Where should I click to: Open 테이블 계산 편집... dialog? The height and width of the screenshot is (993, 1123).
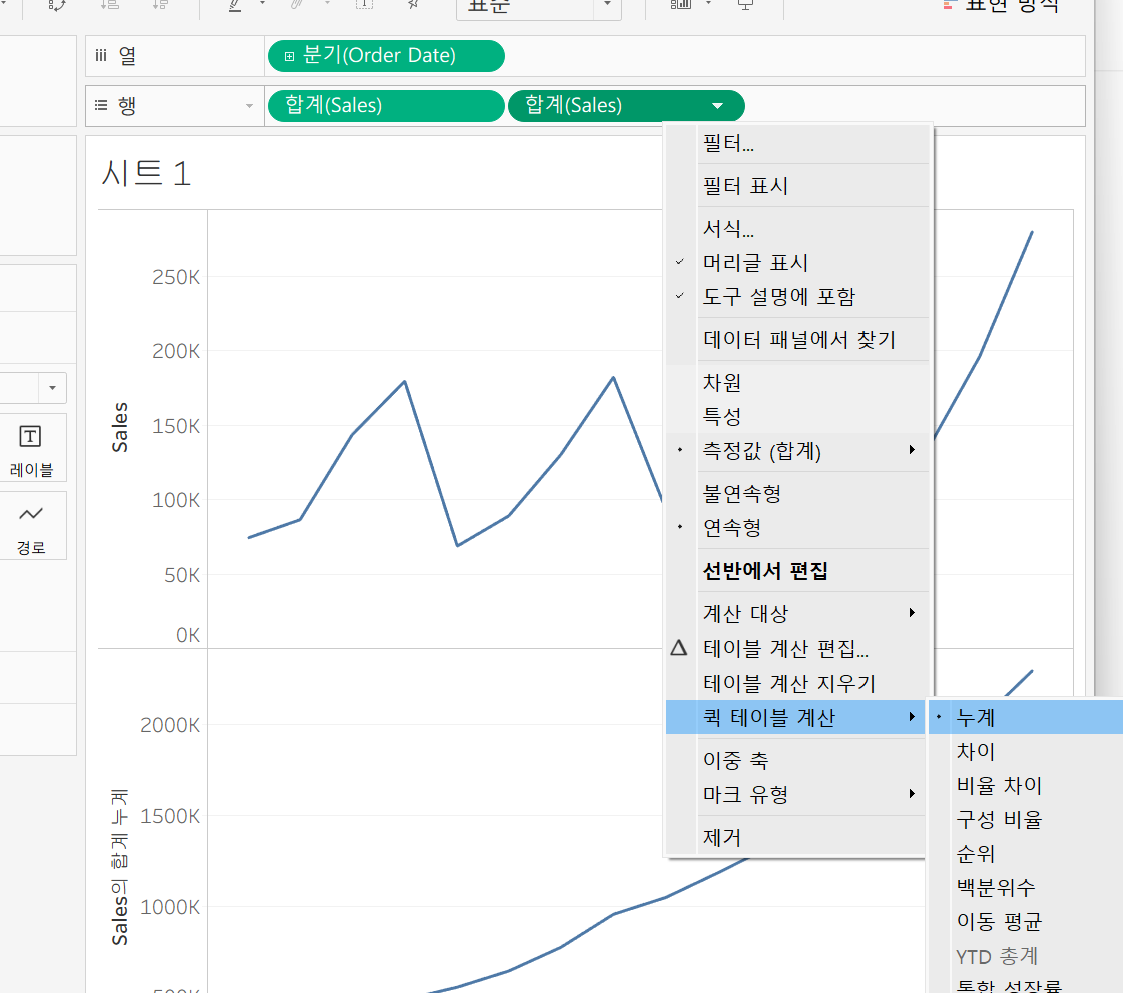pyautogui.click(x=798, y=648)
